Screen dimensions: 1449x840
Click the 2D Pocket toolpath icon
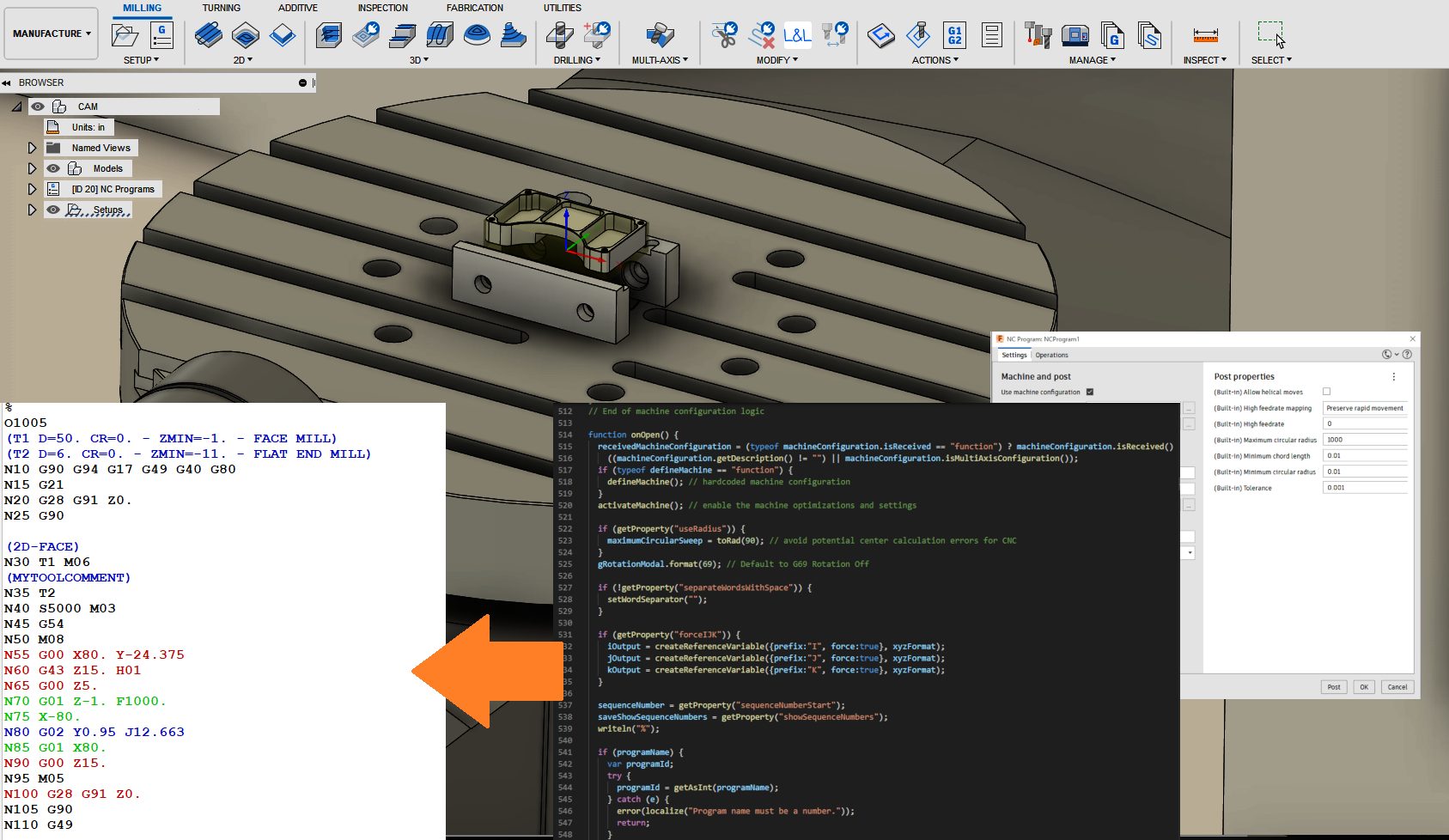(246, 35)
